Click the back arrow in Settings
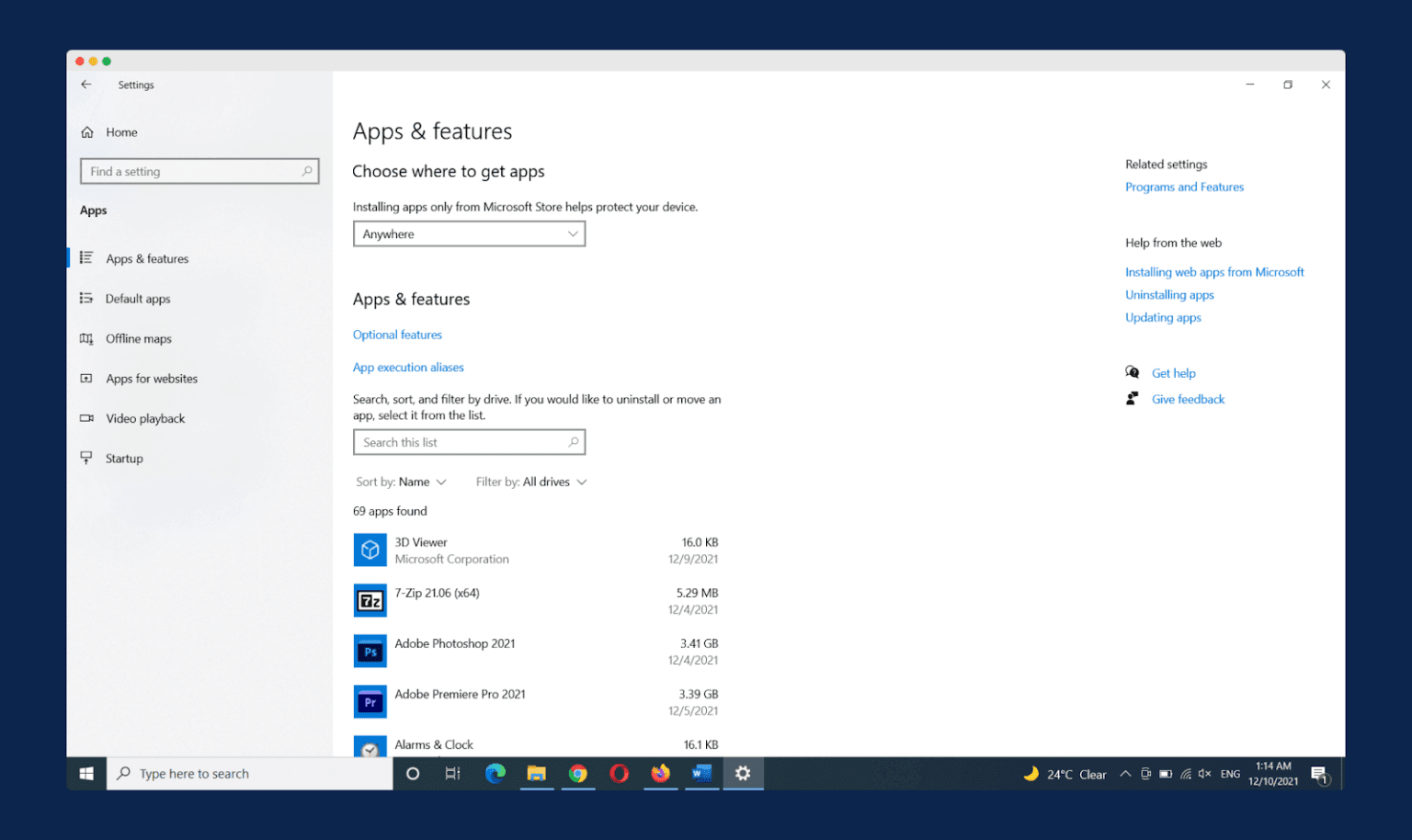This screenshot has height=840, width=1412. pyautogui.click(x=85, y=84)
